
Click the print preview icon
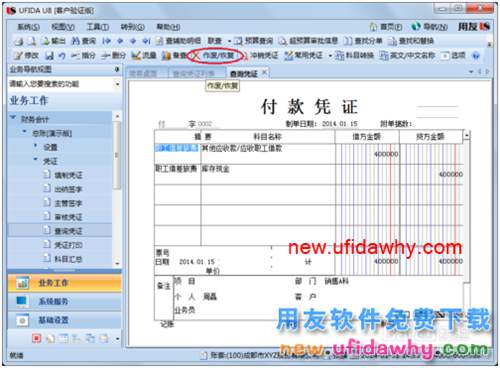coord(32,41)
